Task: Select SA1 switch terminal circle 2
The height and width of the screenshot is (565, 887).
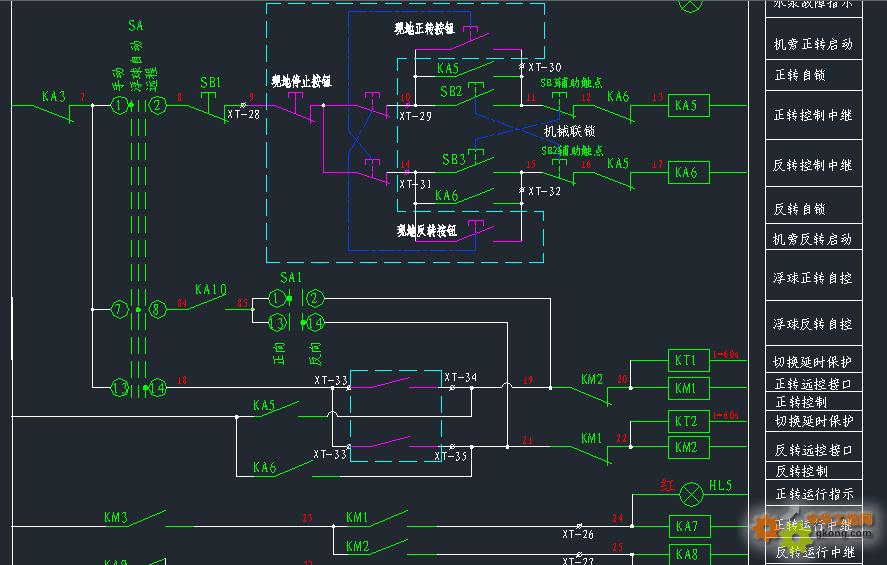Action: coord(315,298)
